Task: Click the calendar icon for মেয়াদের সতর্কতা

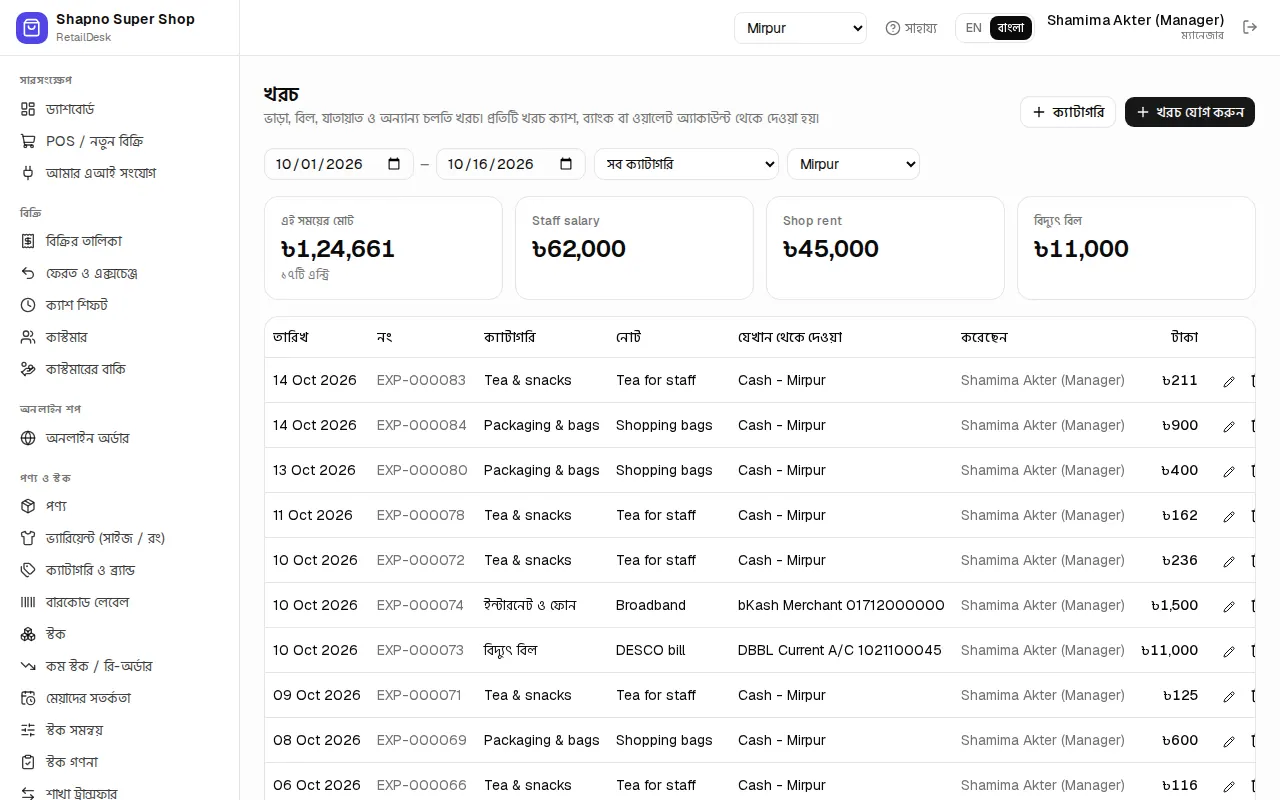Action: point(28,698)
